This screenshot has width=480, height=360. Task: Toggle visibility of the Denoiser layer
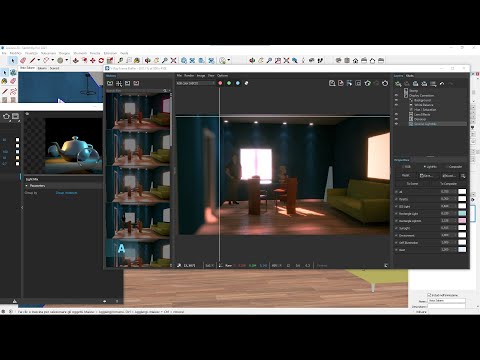pos(397,119)
